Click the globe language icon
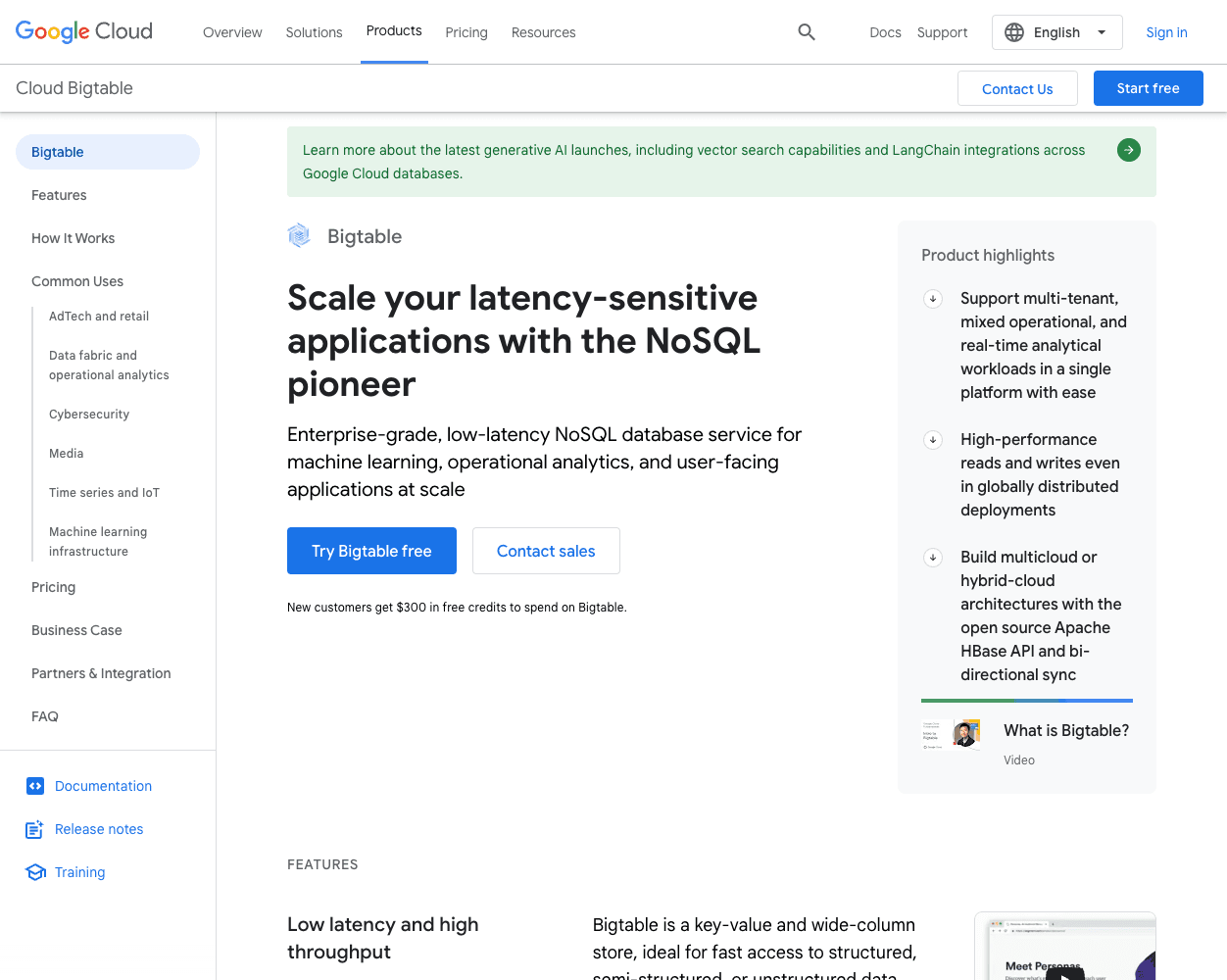The width and height of the screenshot is (1227, 980). pyautogui.click(x=1015, y=32)
